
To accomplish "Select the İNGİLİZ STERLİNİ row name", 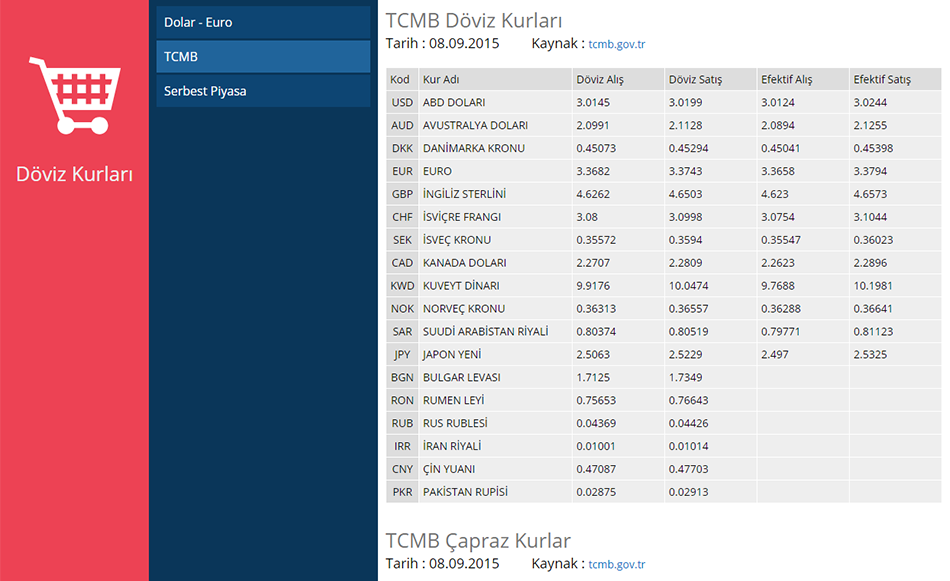I will (x=464, y=194).
